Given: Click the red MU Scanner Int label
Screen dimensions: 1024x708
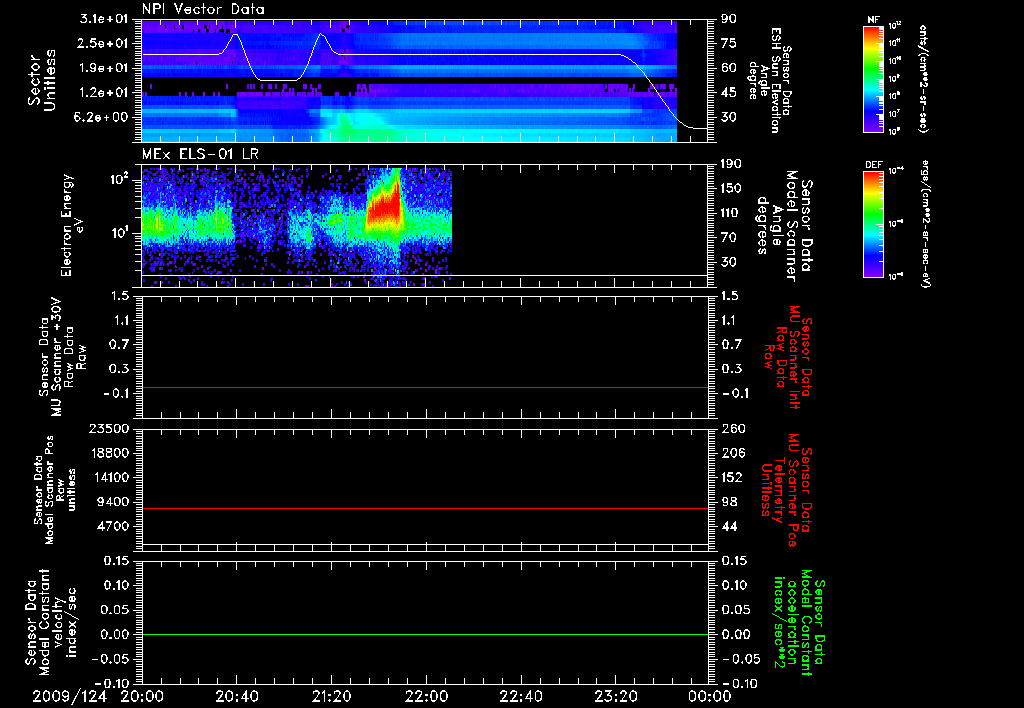Looking at the screenshot, I should click(787, 356).
